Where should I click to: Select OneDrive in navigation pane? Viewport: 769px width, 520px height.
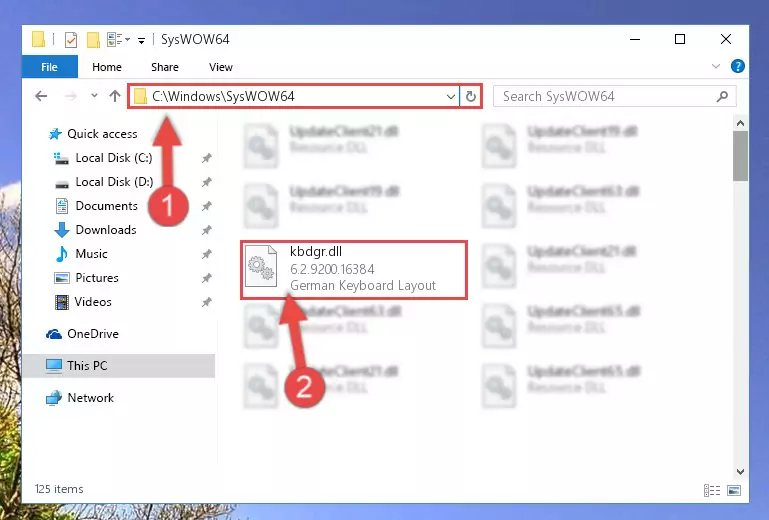(x=93, y=334)
